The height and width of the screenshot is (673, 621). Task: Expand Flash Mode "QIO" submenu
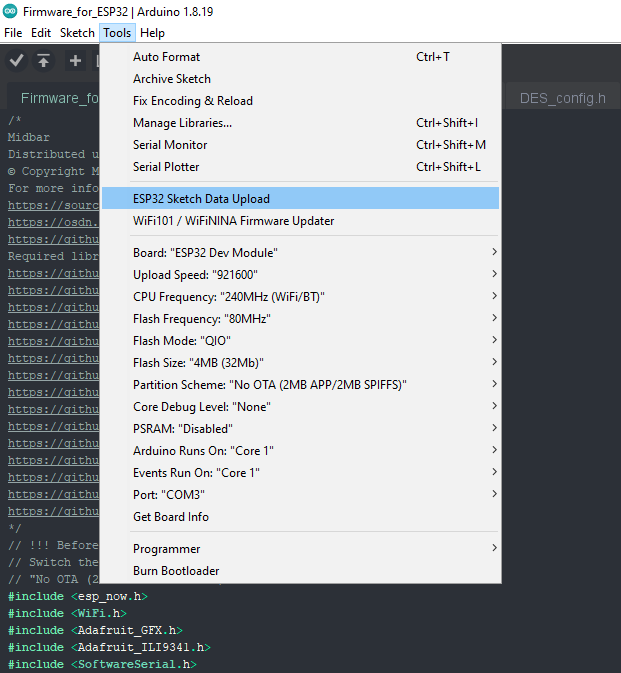[x=300, y=340]
